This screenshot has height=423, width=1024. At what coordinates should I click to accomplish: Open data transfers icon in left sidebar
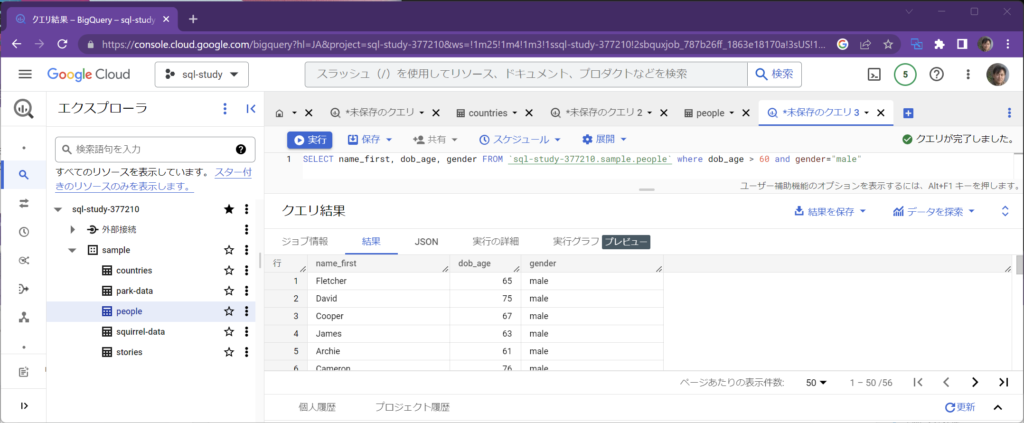pos(24,203)
